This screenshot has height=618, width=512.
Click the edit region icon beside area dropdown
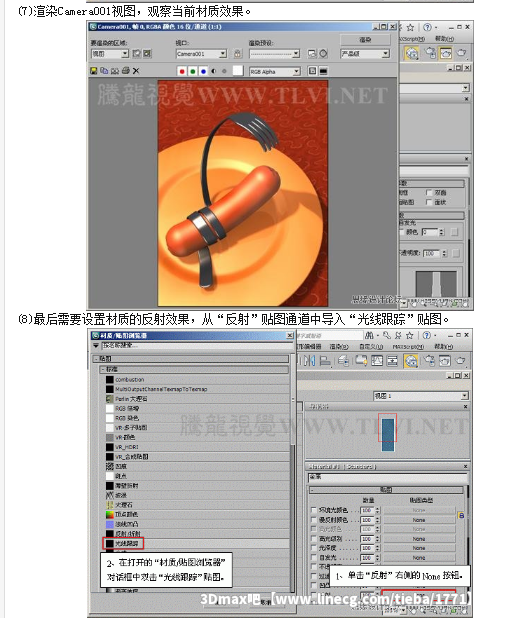[x=136, y=54]
